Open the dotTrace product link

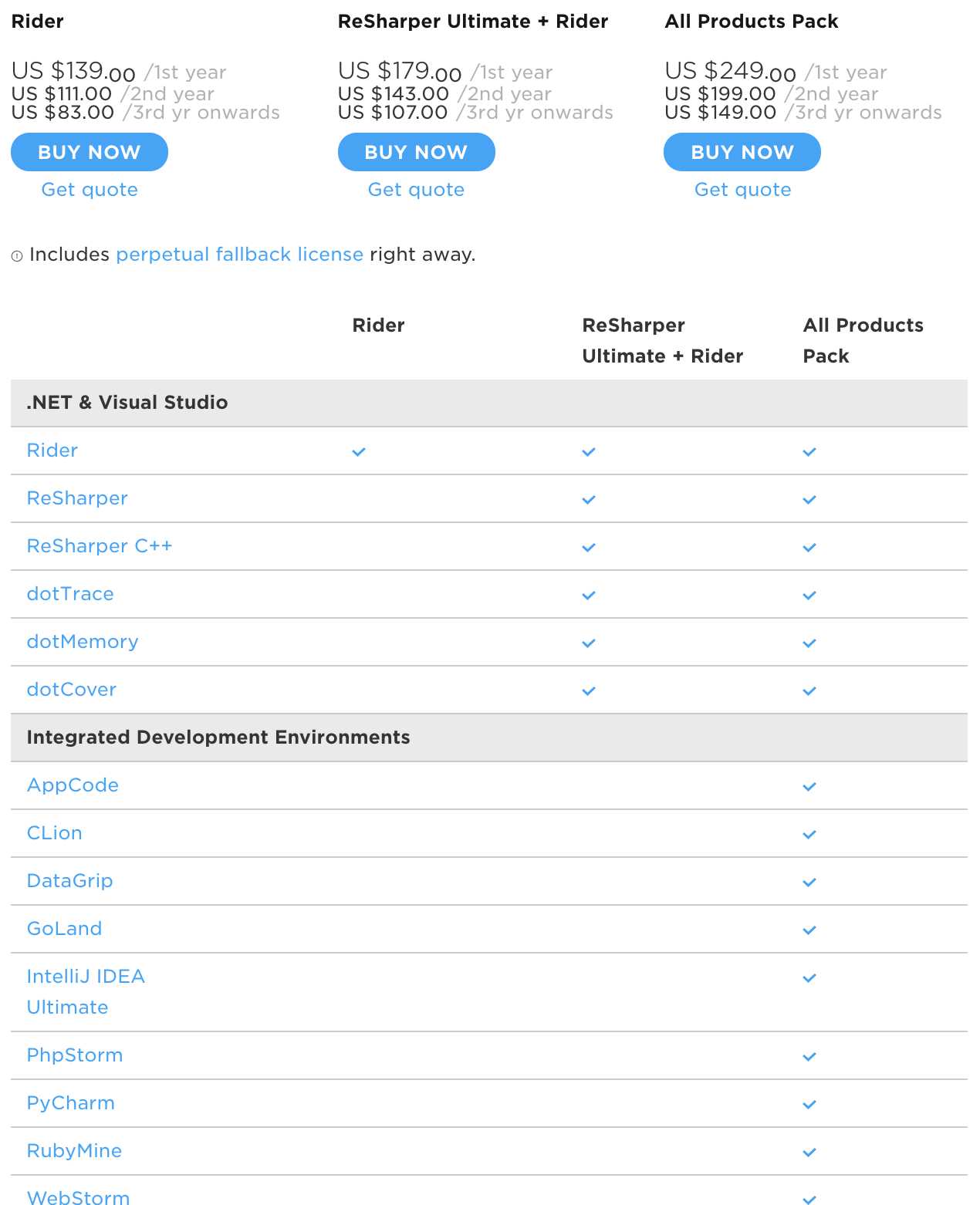[x=70, y=594]
